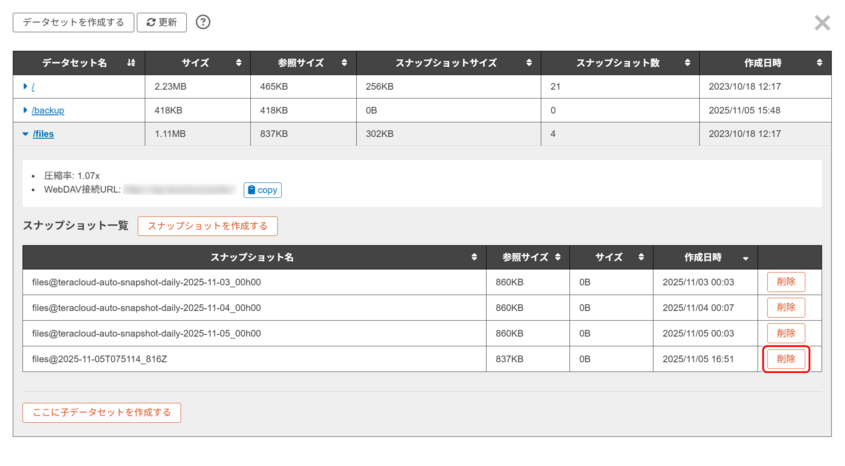The image size is (845, 466).
Task: Sort datasets by スナップショット数 column
Action: click(x=687, y=63)
